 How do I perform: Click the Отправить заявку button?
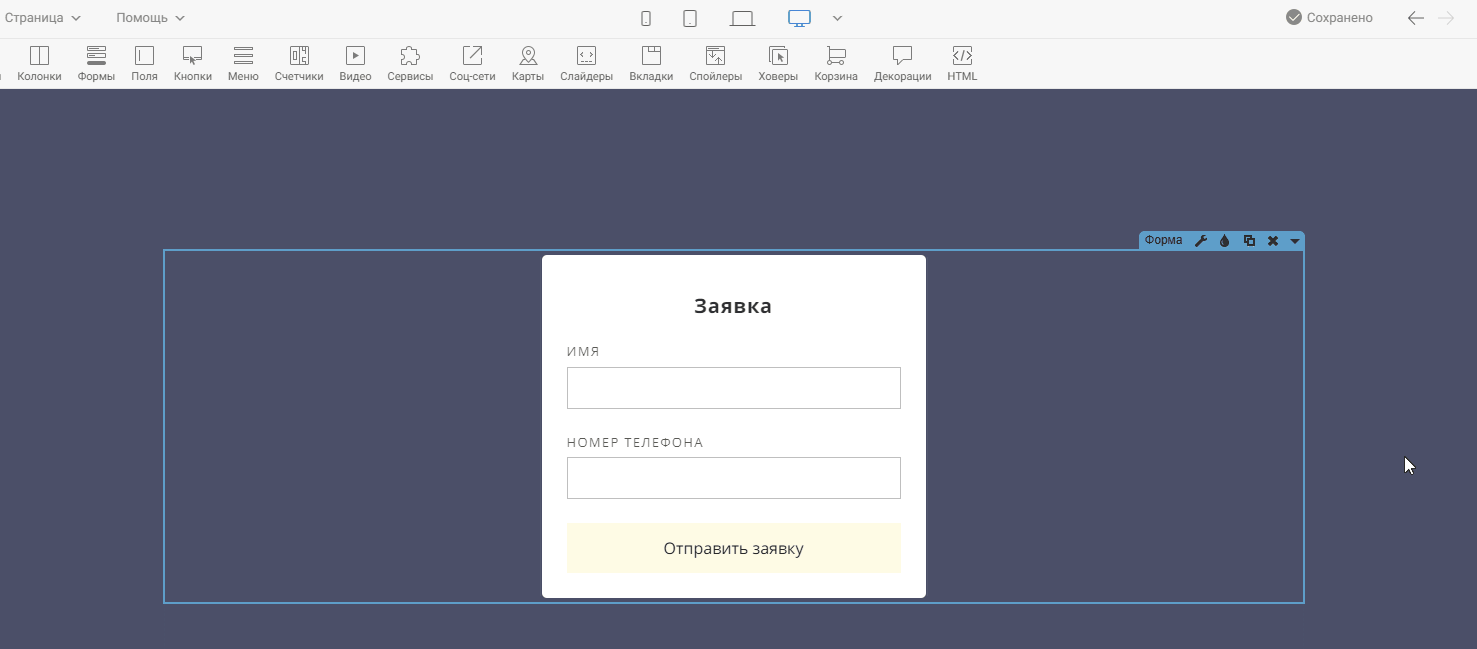pos(733,548)
